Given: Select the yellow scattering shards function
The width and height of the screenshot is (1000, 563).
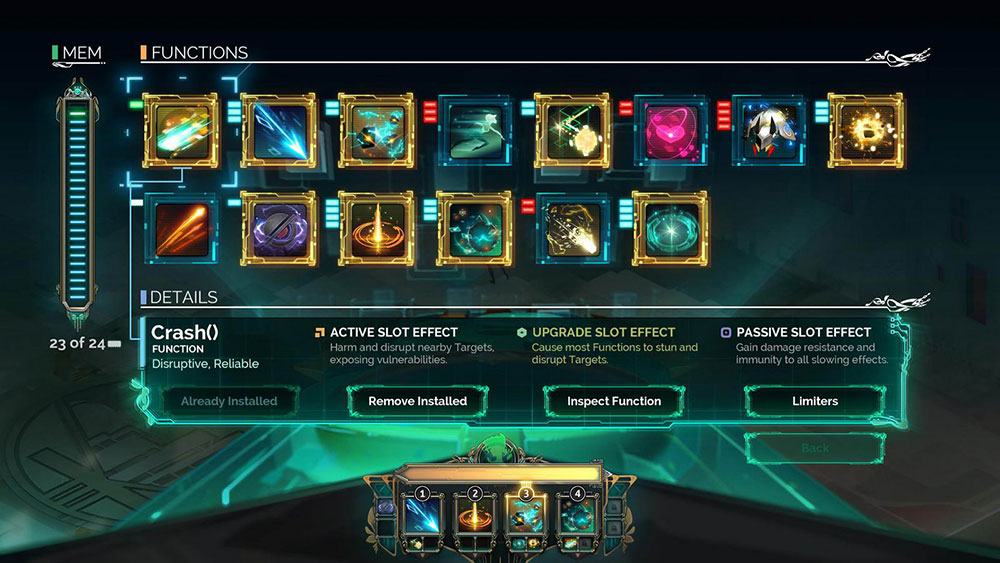Looking at the screenshot, I should click(x=573, y=229).
